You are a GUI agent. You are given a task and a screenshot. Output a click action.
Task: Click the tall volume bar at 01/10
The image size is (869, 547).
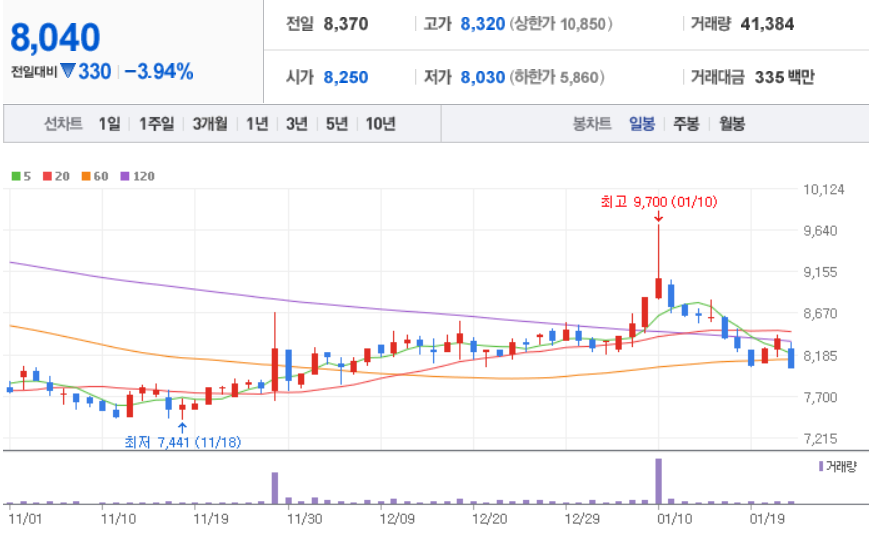[x=658, y=481]
